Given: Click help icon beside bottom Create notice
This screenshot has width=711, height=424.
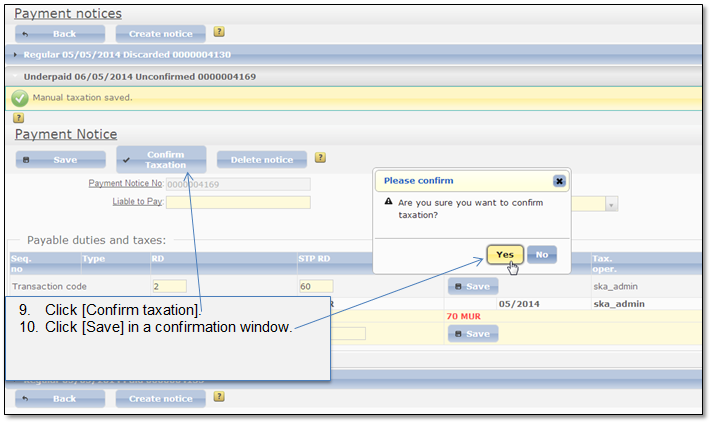Looking at the screenshot, I should 219,396.
